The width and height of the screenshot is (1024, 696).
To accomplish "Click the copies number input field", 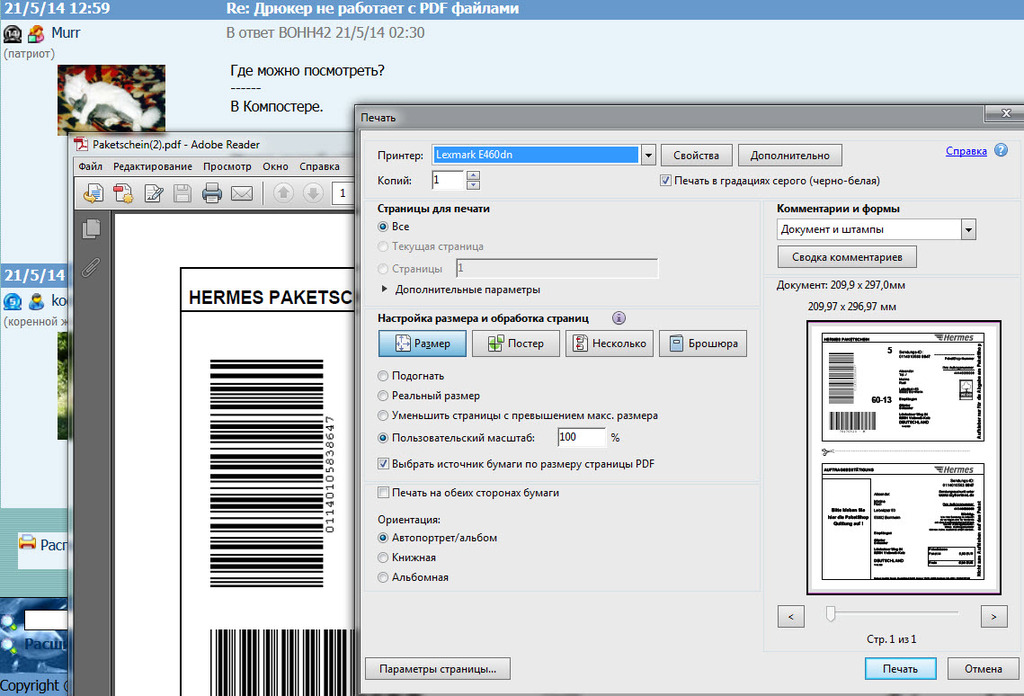I will [448, 180].
